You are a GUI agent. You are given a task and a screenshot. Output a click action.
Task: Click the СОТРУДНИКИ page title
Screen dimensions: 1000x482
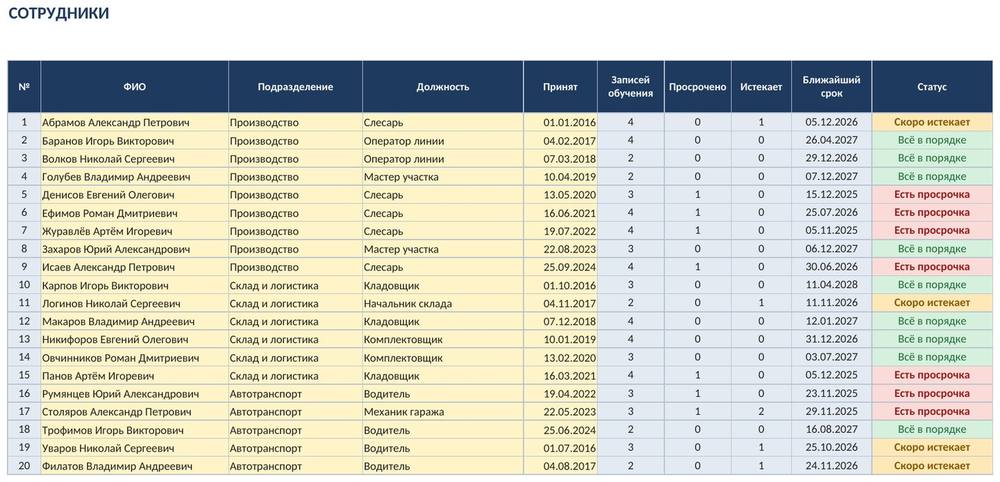[59, 13]
